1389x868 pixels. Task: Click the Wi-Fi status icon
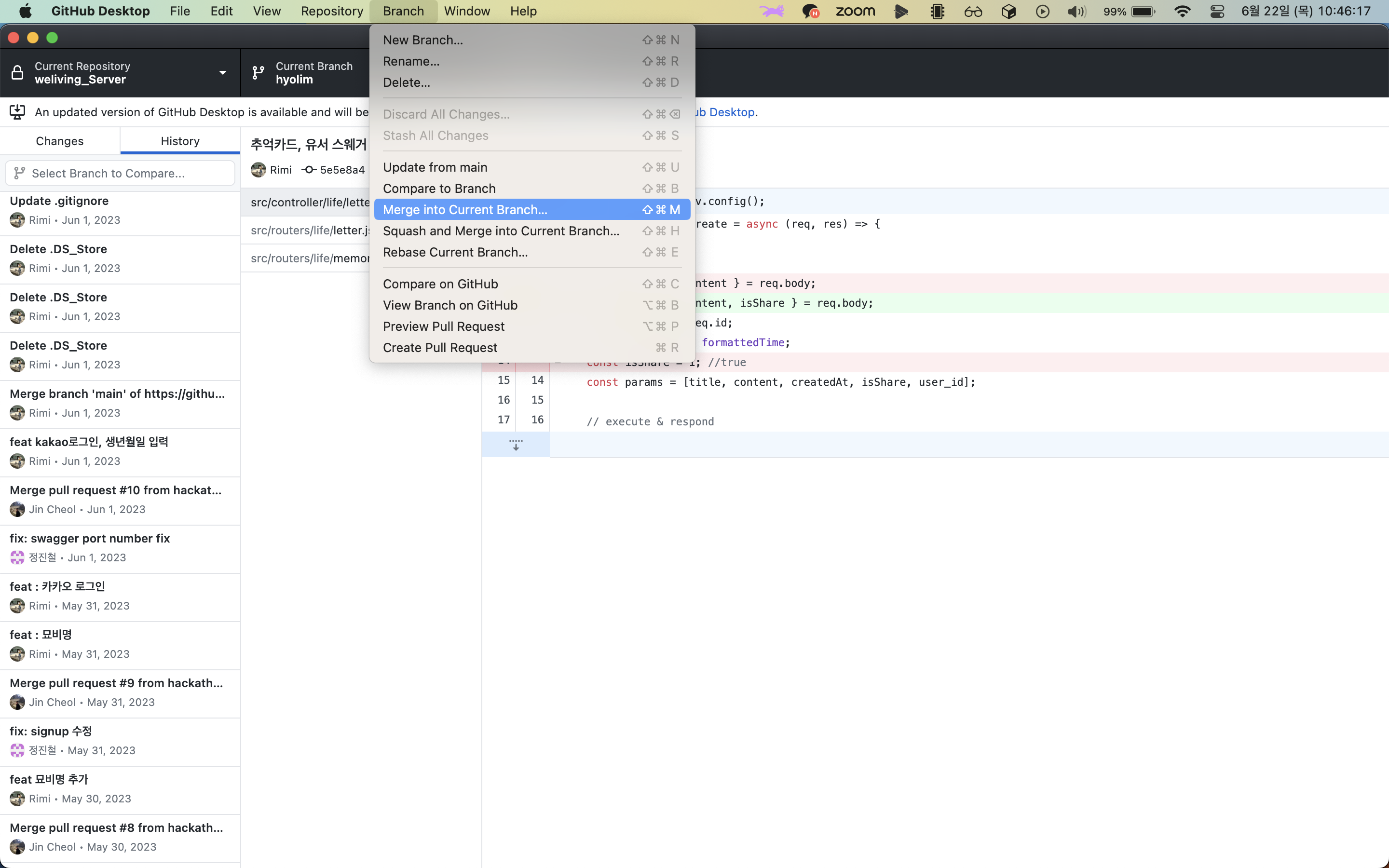pos(1182,12)
